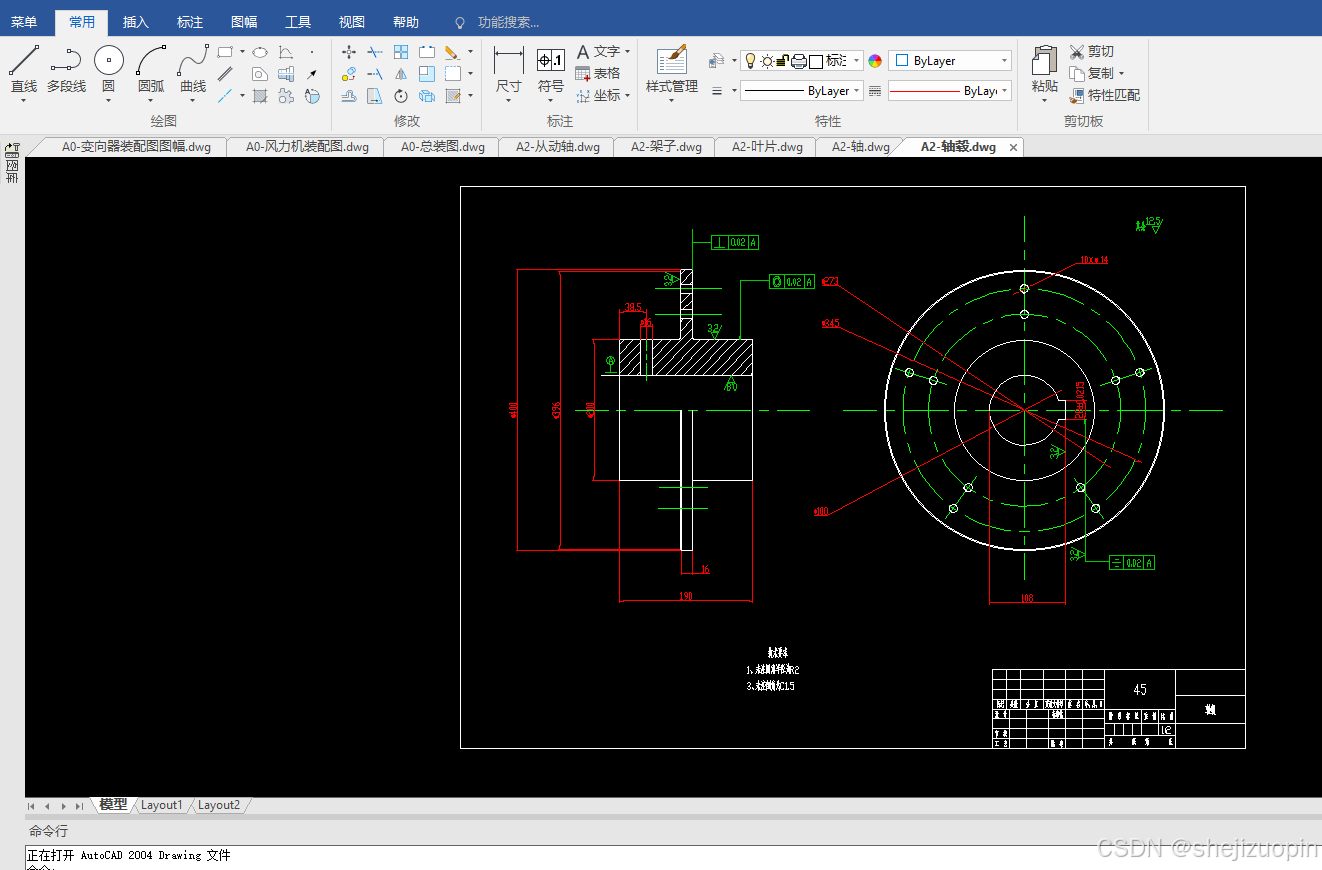Switch to the 插入 ribbon tab
This screenshot has height=870, width=1322.
pos(135,22)
